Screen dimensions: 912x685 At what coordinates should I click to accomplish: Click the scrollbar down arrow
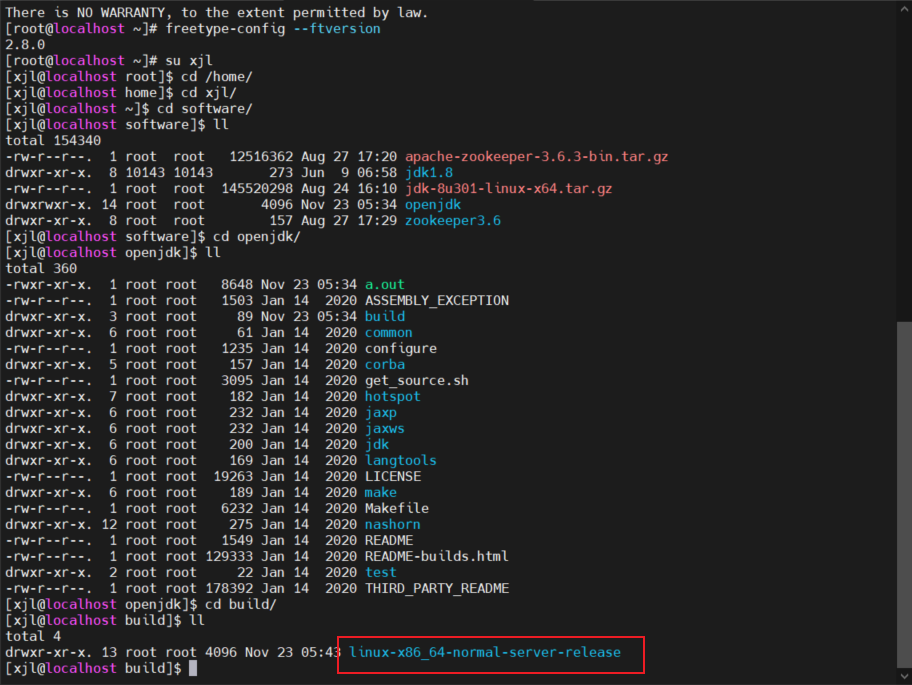904,676
